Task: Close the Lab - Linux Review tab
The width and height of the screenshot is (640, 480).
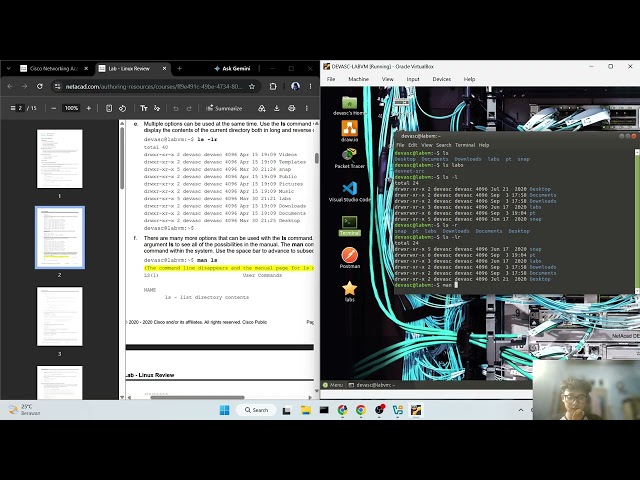Action: 164,69
